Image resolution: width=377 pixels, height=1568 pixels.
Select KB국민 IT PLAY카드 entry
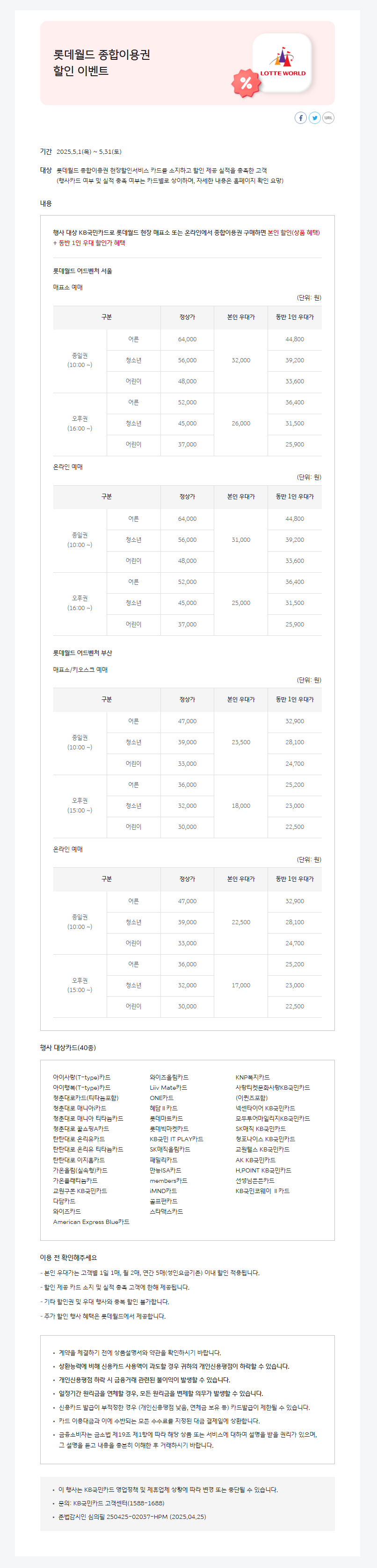click(x=177, y=1139)
